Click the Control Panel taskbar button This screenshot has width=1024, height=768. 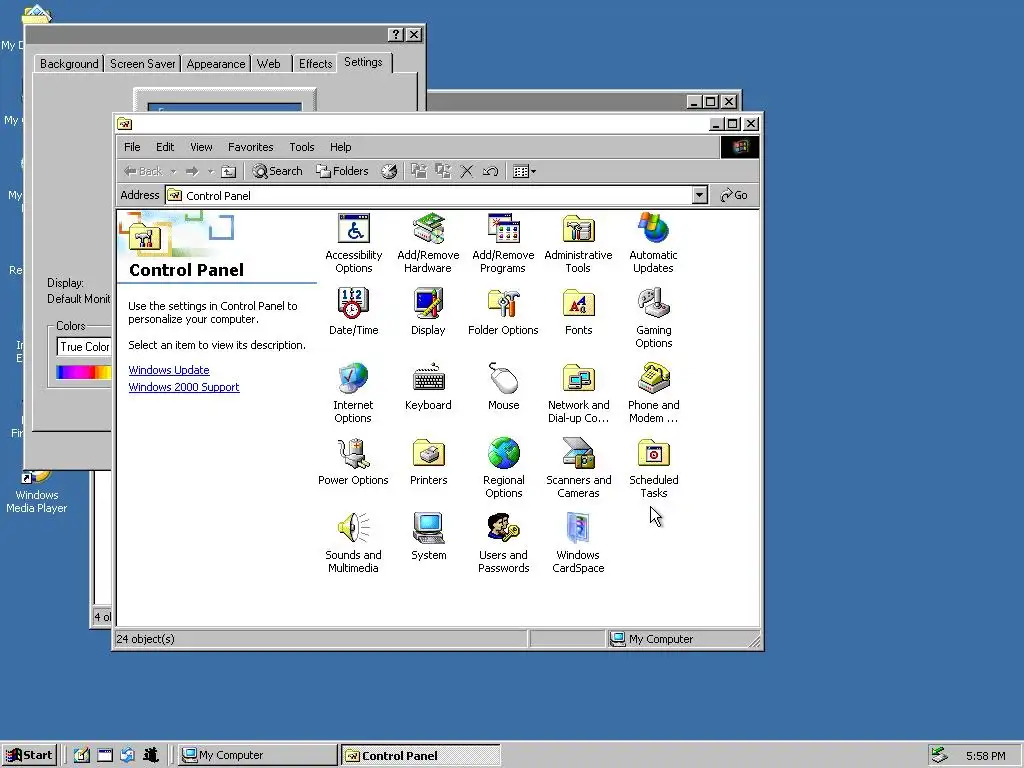coord(421,755)
